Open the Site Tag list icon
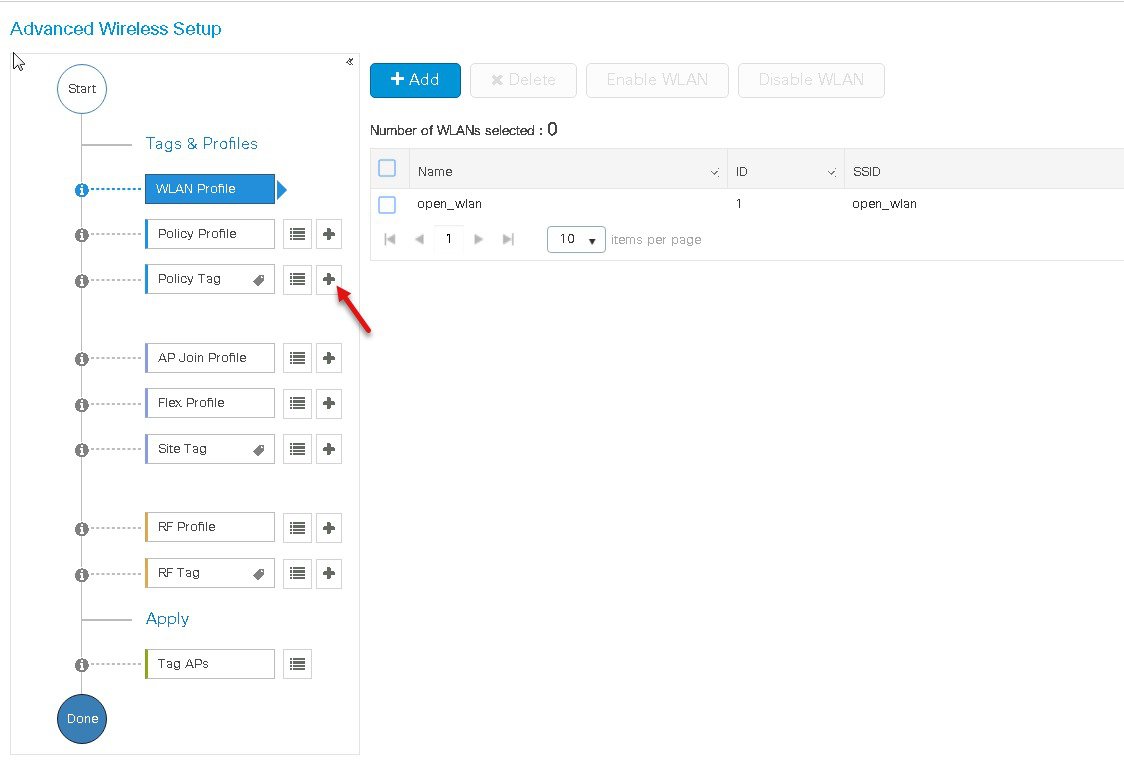The width and height of the screenshot is (1124, 766). [x=297, y=449]
